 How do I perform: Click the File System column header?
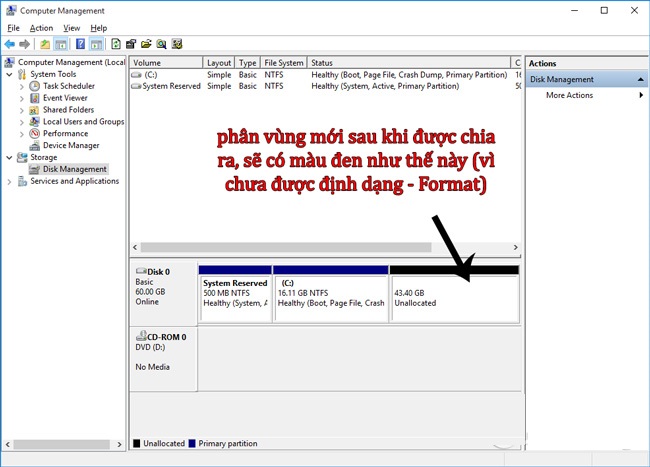(x=284, y=63)
